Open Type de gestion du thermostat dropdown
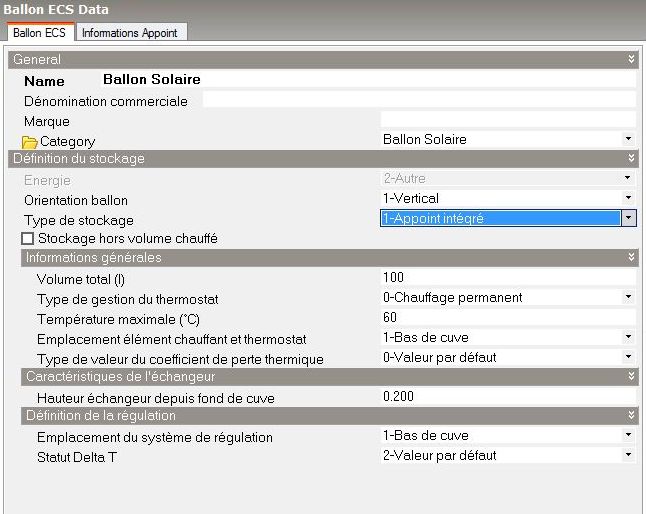The height and width of the screenshot is (514, 646). point(628,297)
